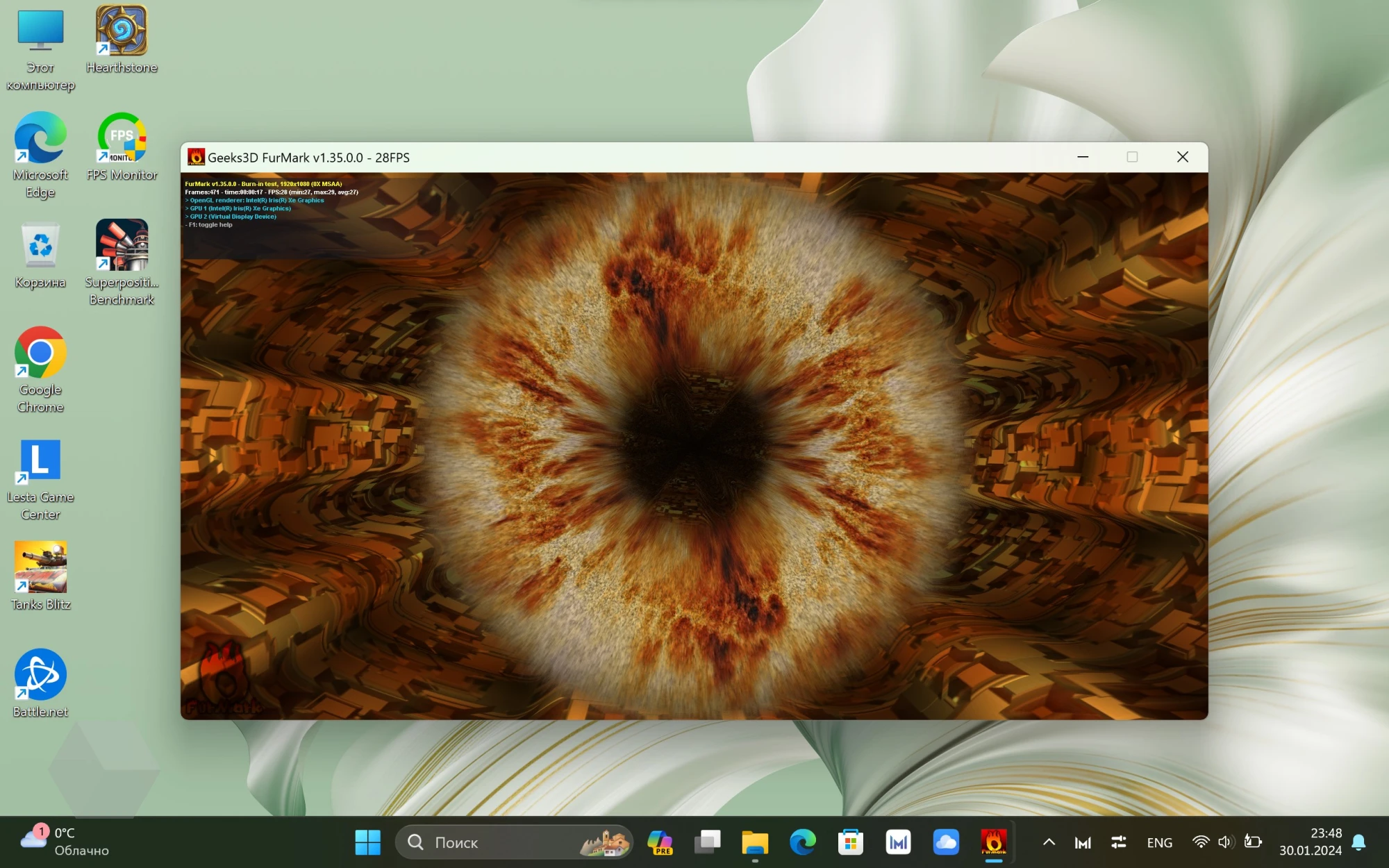Open the Superposition Benchmark shortcut
The width and height of the screenshot is (1389, 868).
pos(122,246)
